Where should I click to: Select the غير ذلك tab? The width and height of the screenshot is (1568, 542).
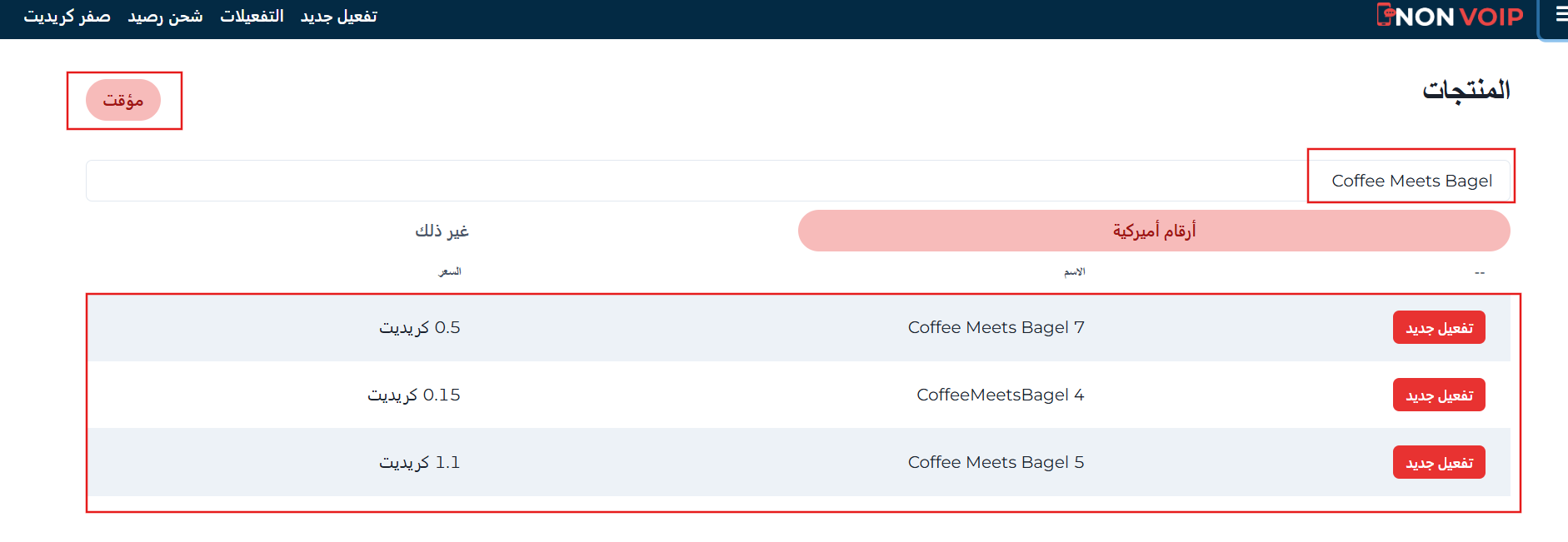(442, 231)
